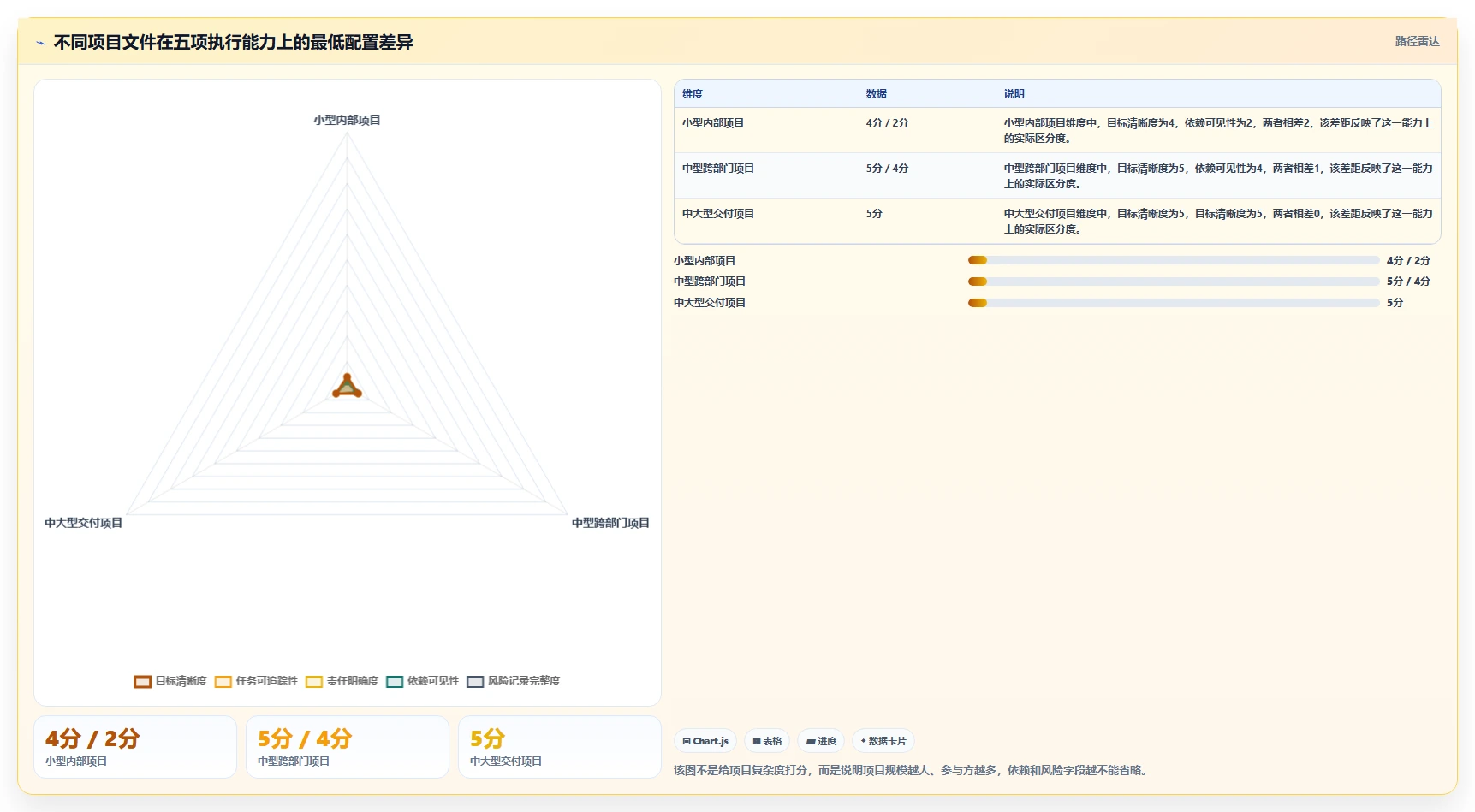The width and height of the screenshot is (1475, 812).
Task: Click the 维度 table column header
Action: 693,94
